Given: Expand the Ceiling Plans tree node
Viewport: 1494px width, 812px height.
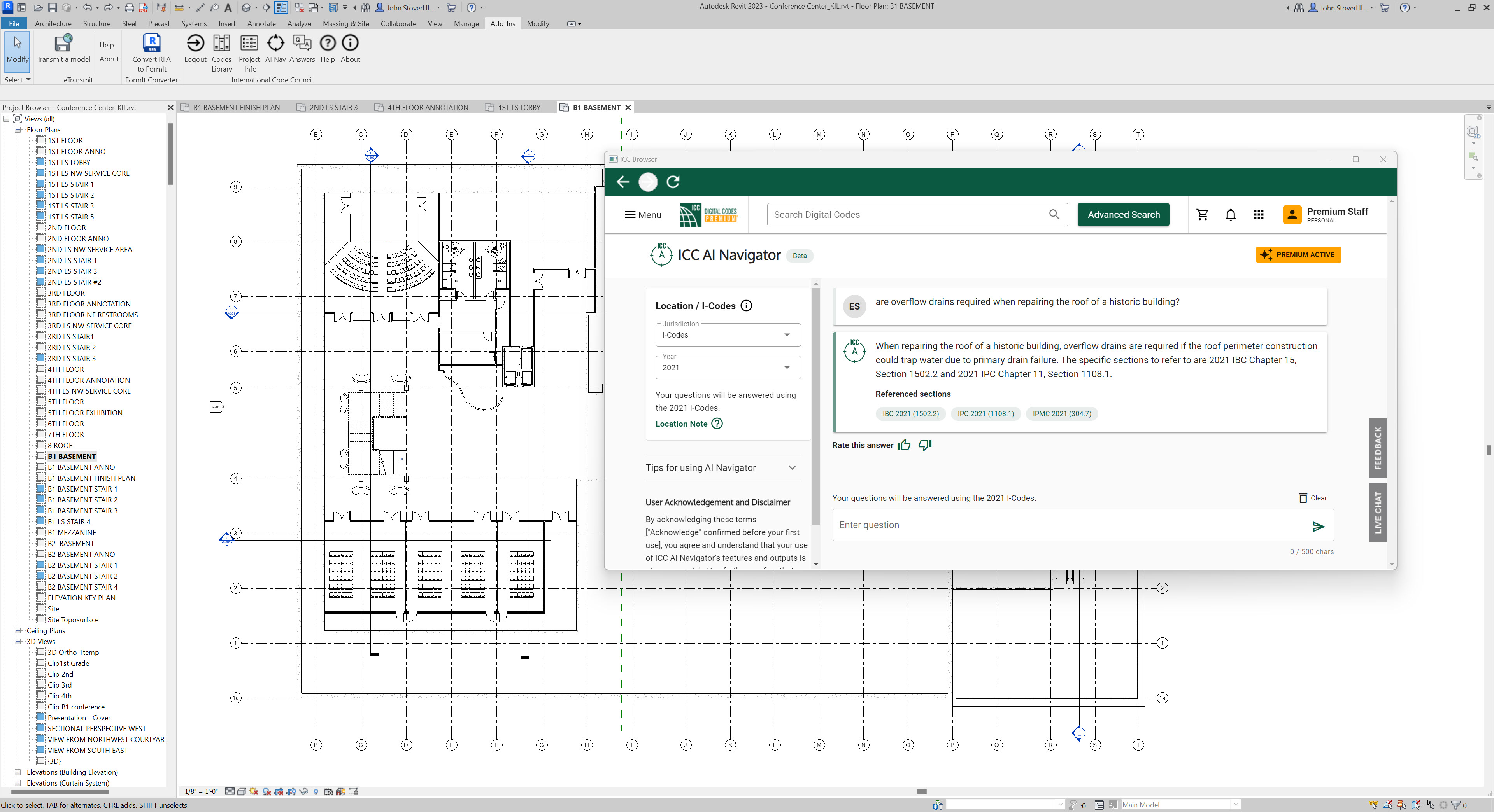Looking at the screenshot, I should pyautogui.click(x=18, y=631).
